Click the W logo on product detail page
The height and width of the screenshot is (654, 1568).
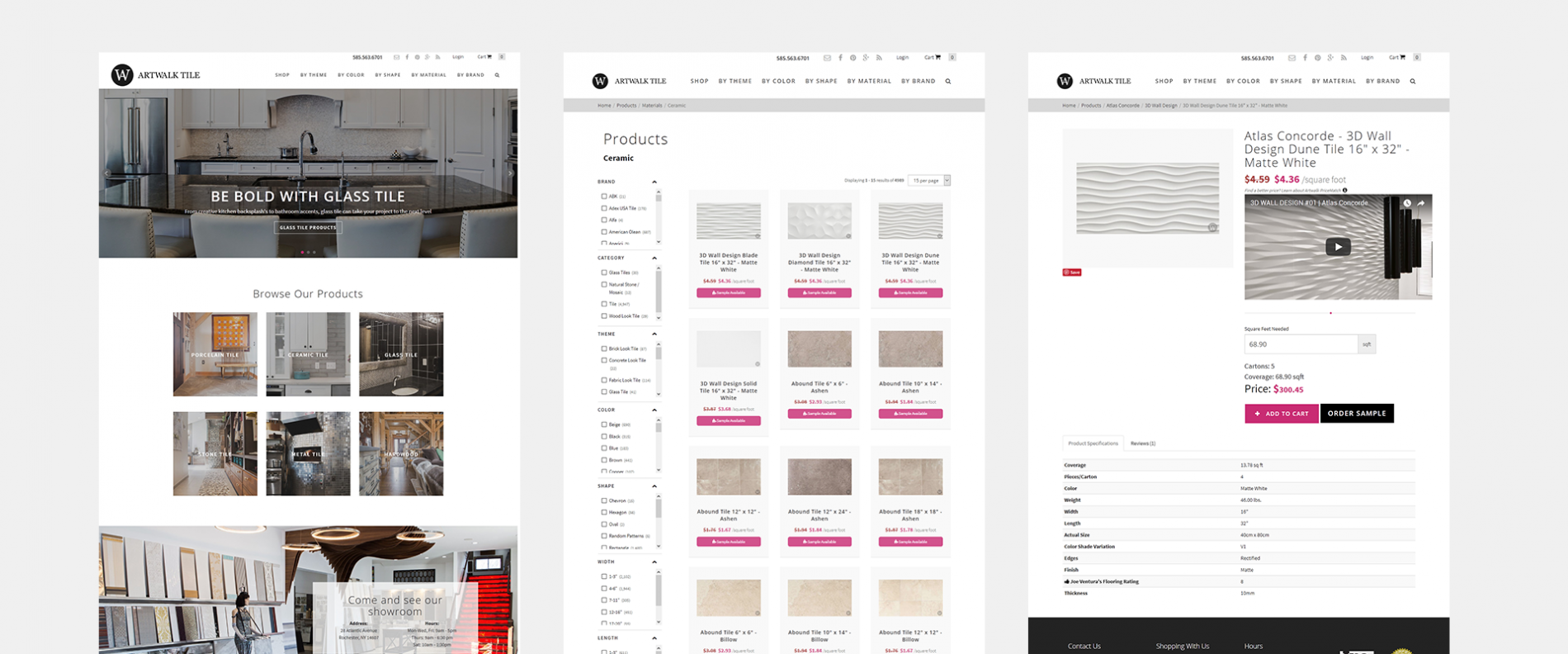(x=1065, y=81)
